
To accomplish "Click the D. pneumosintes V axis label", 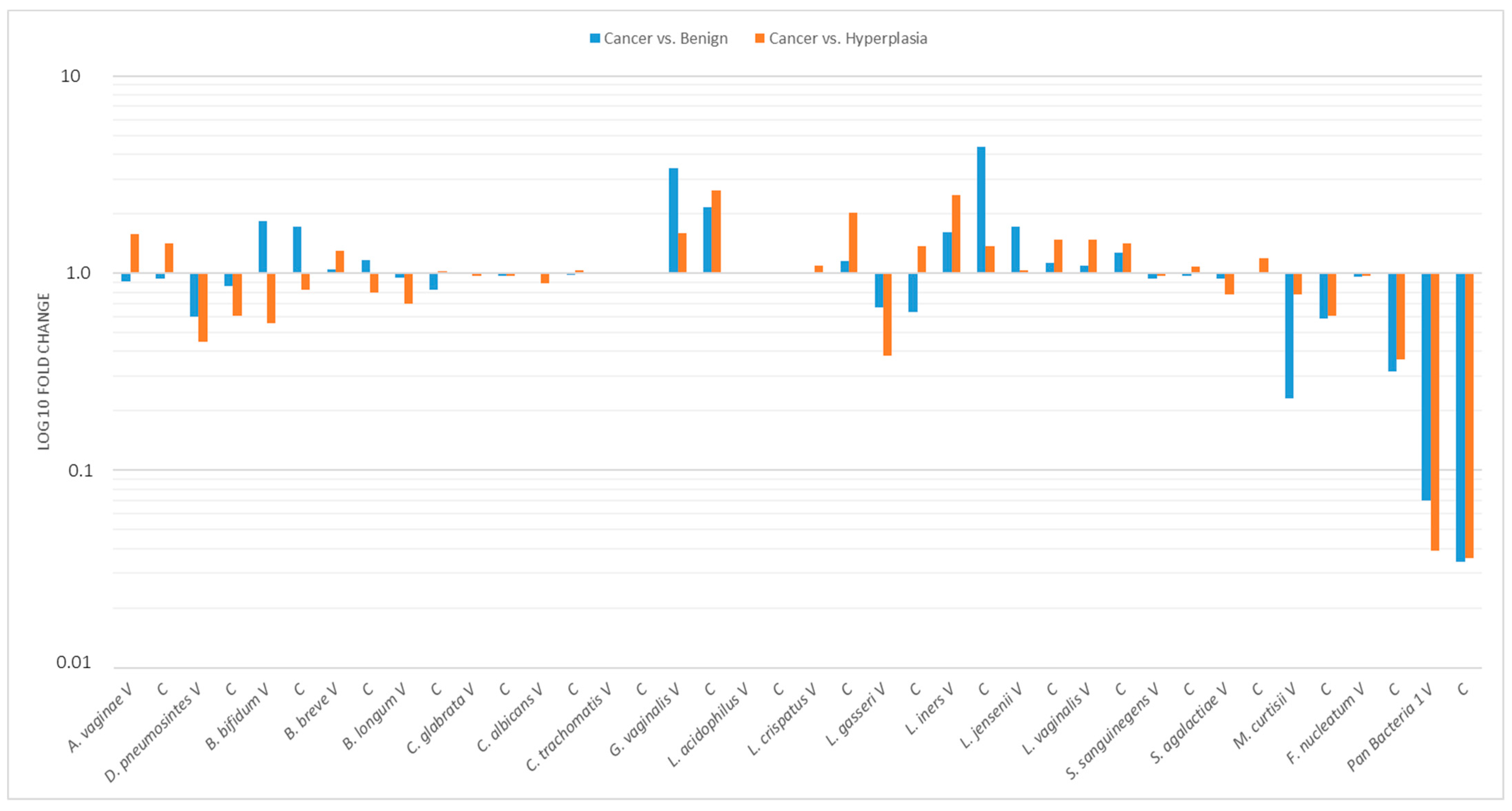I will click(152, 733).
